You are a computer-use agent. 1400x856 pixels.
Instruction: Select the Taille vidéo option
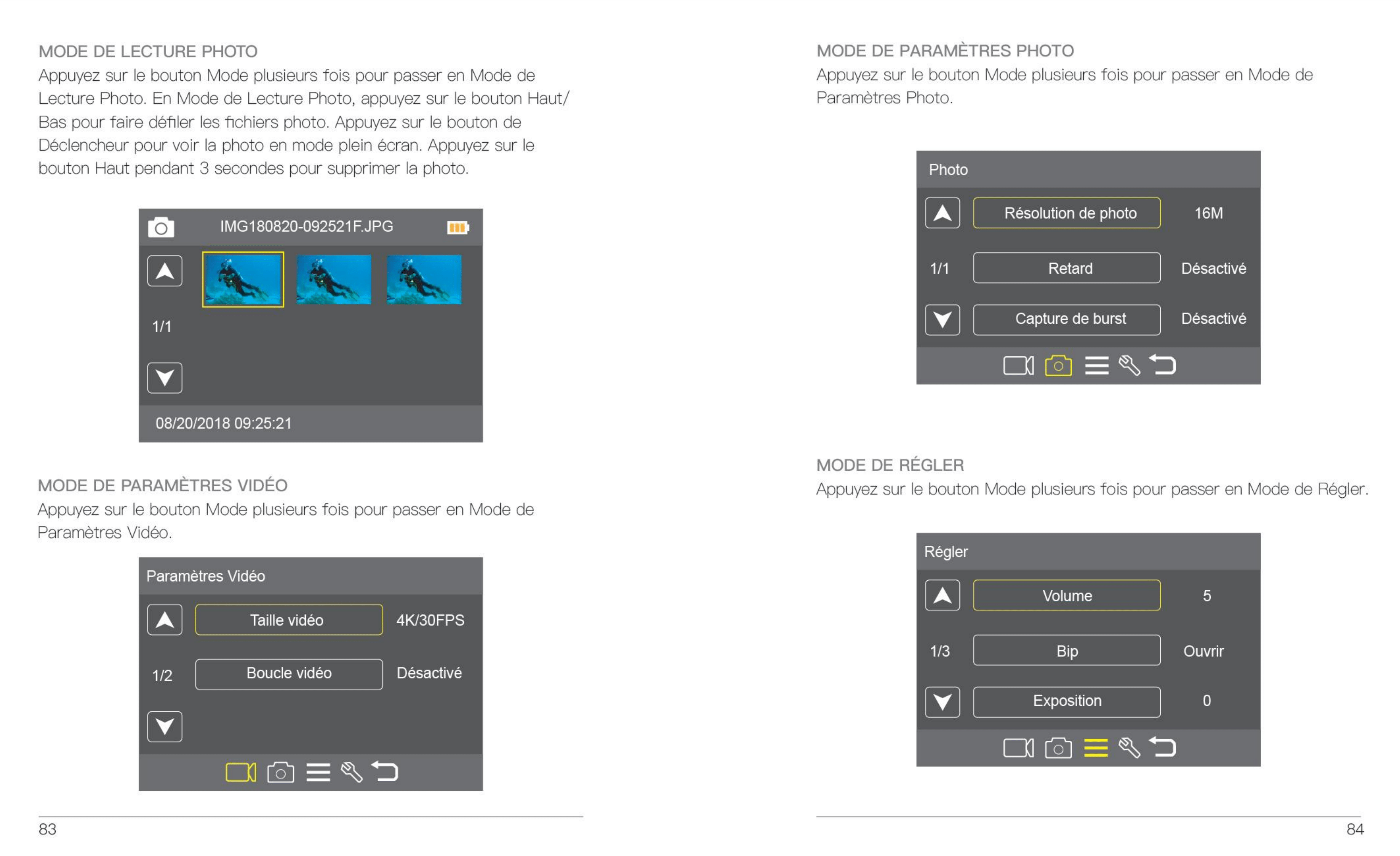(x=289, y=619)
